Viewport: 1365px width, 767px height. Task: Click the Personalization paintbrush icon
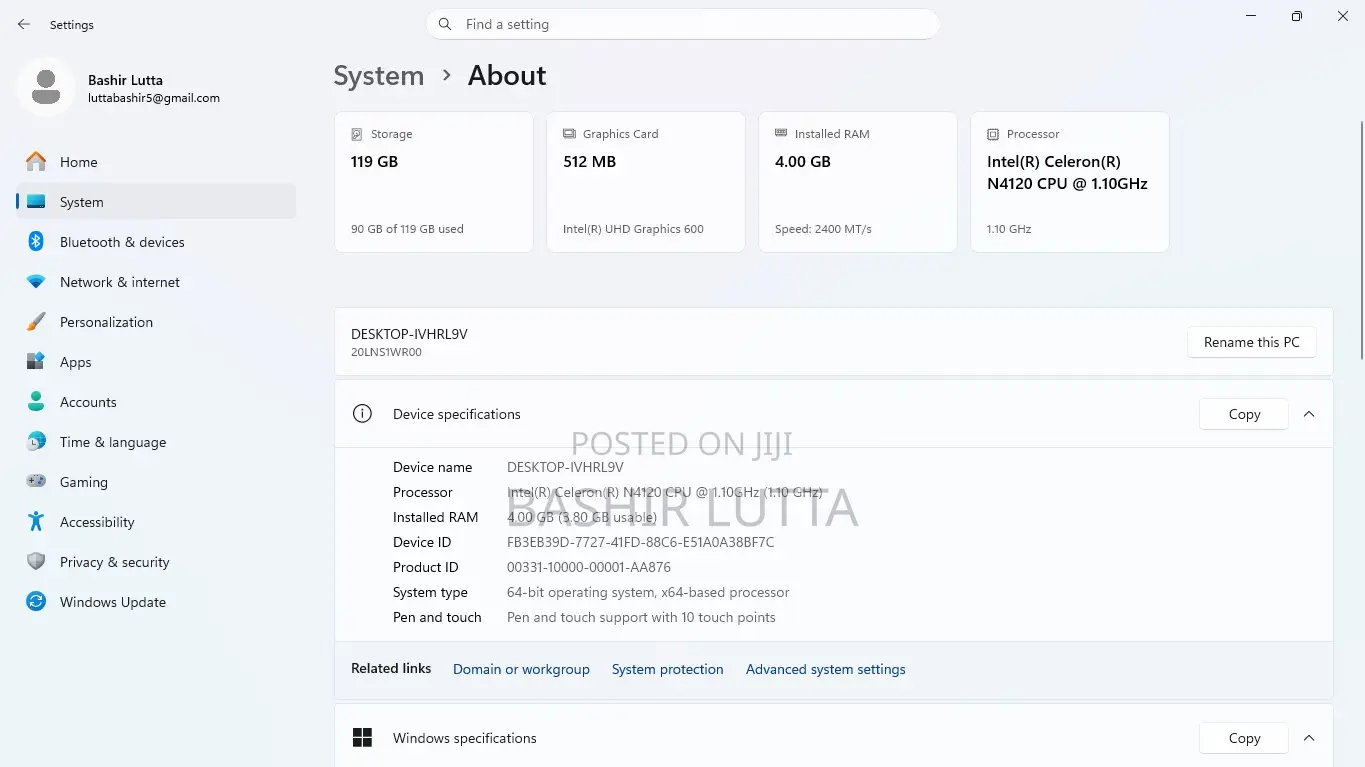(36, 322)
